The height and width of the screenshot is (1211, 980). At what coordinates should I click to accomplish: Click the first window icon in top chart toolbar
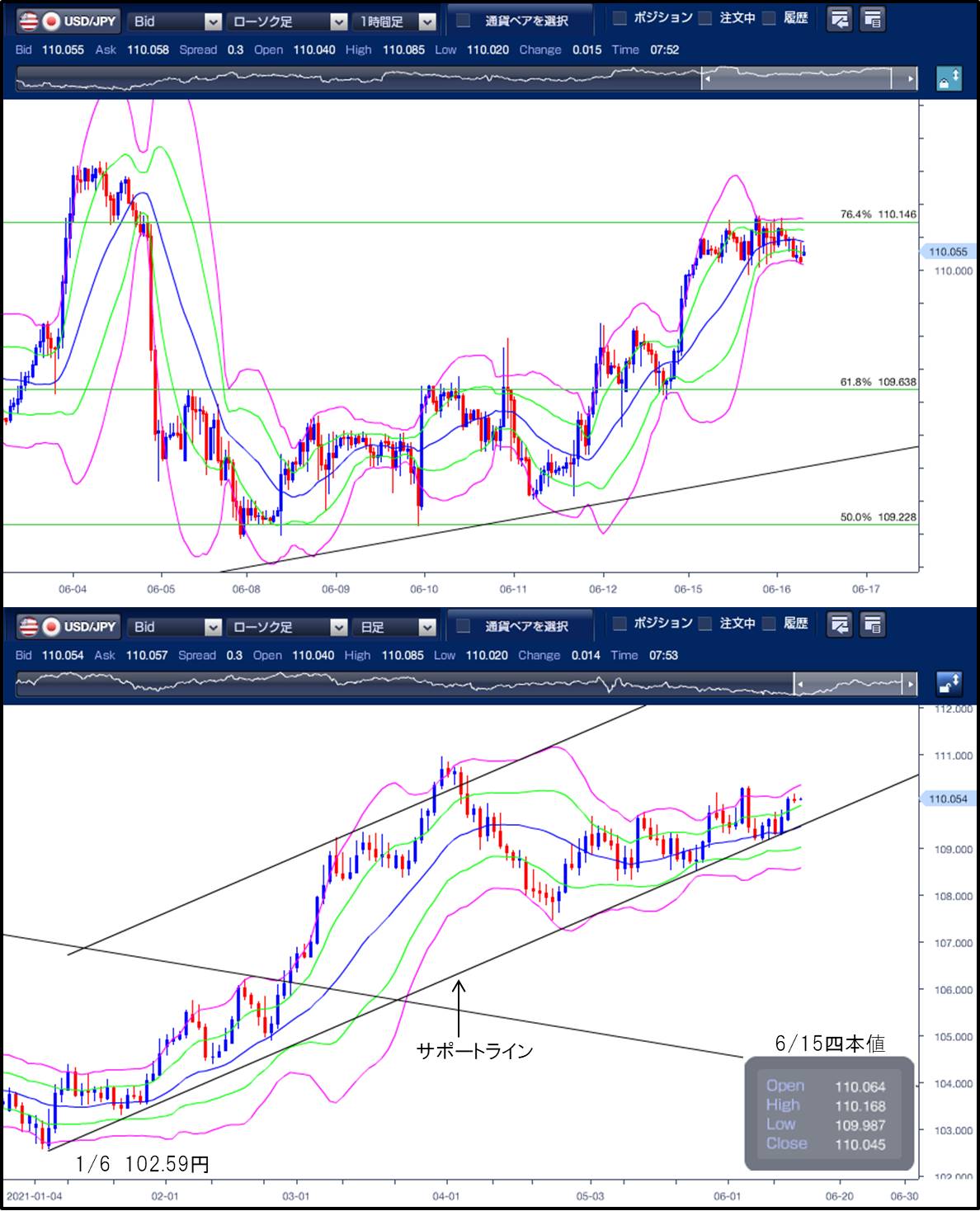pyautogui.click(x=839, y=19)
